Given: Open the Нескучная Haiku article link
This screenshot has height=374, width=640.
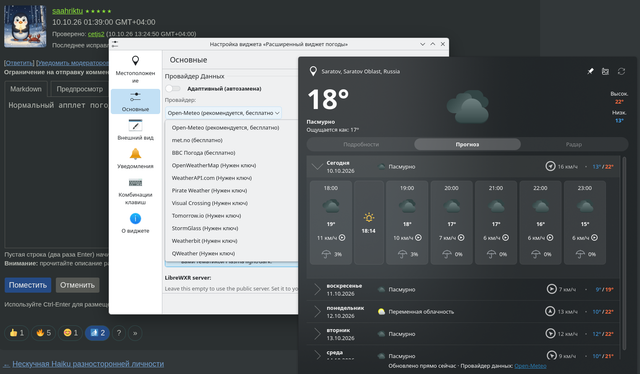Looking at the screenshot, I should tap(88, 364).
